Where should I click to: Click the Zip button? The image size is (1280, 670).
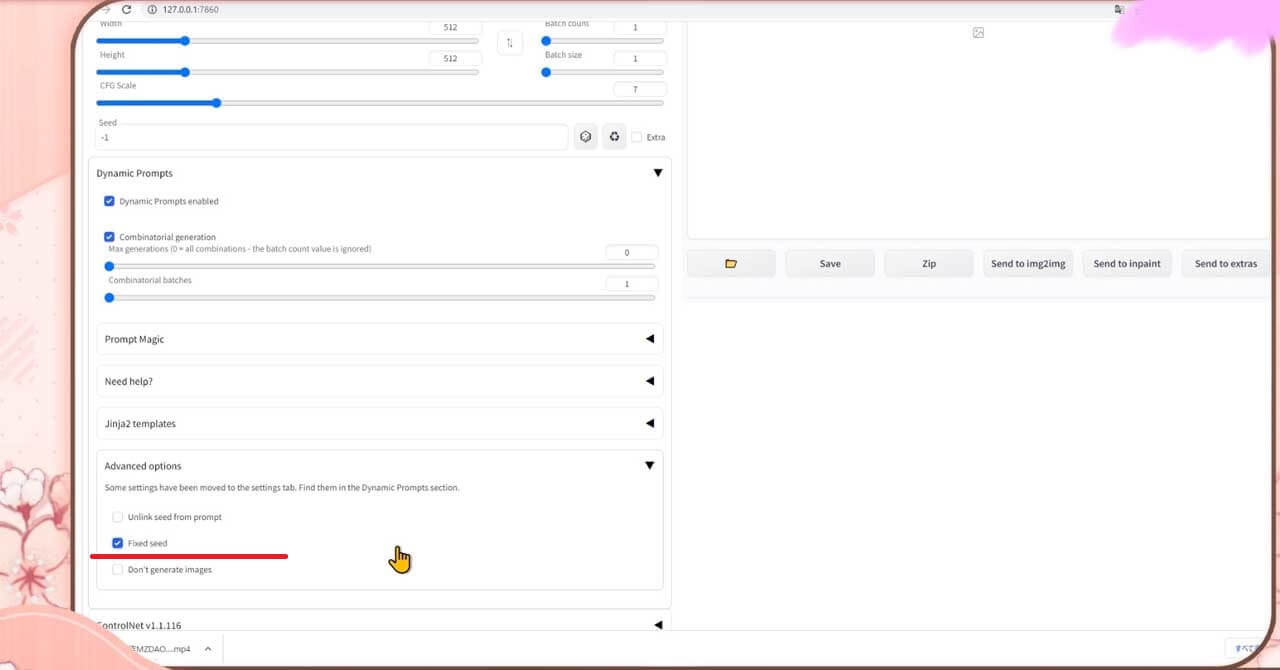click(929, 264)
